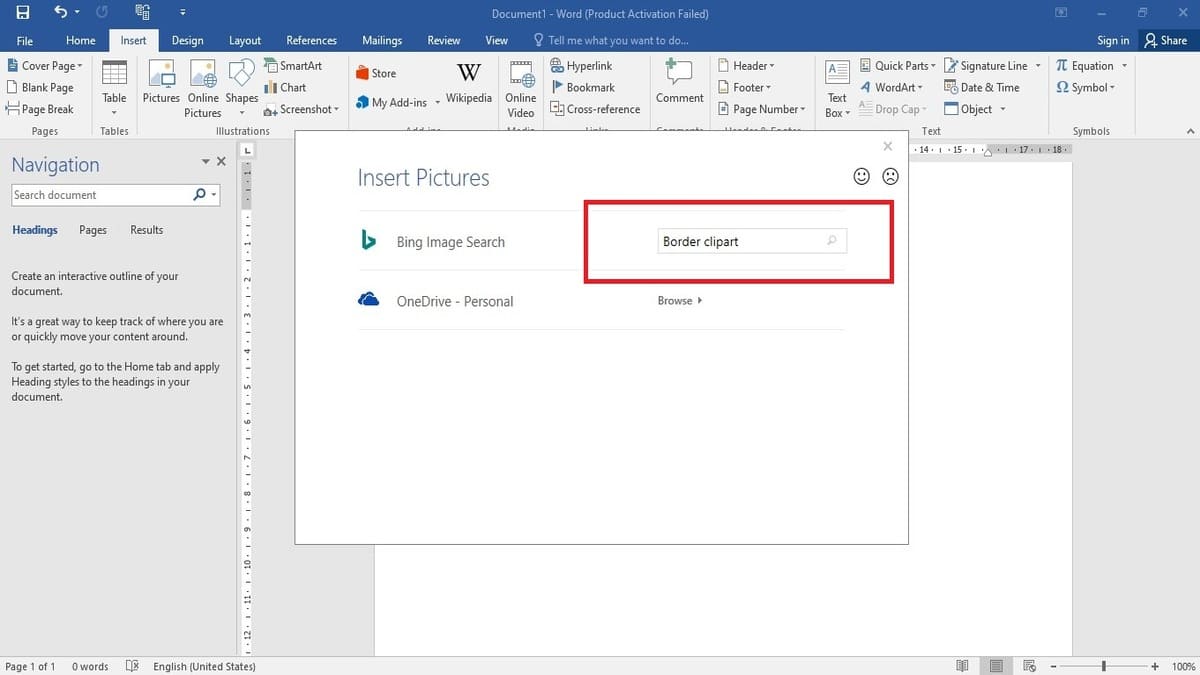
Task: Insert an Online Video
Action: [x=521, y=88]
